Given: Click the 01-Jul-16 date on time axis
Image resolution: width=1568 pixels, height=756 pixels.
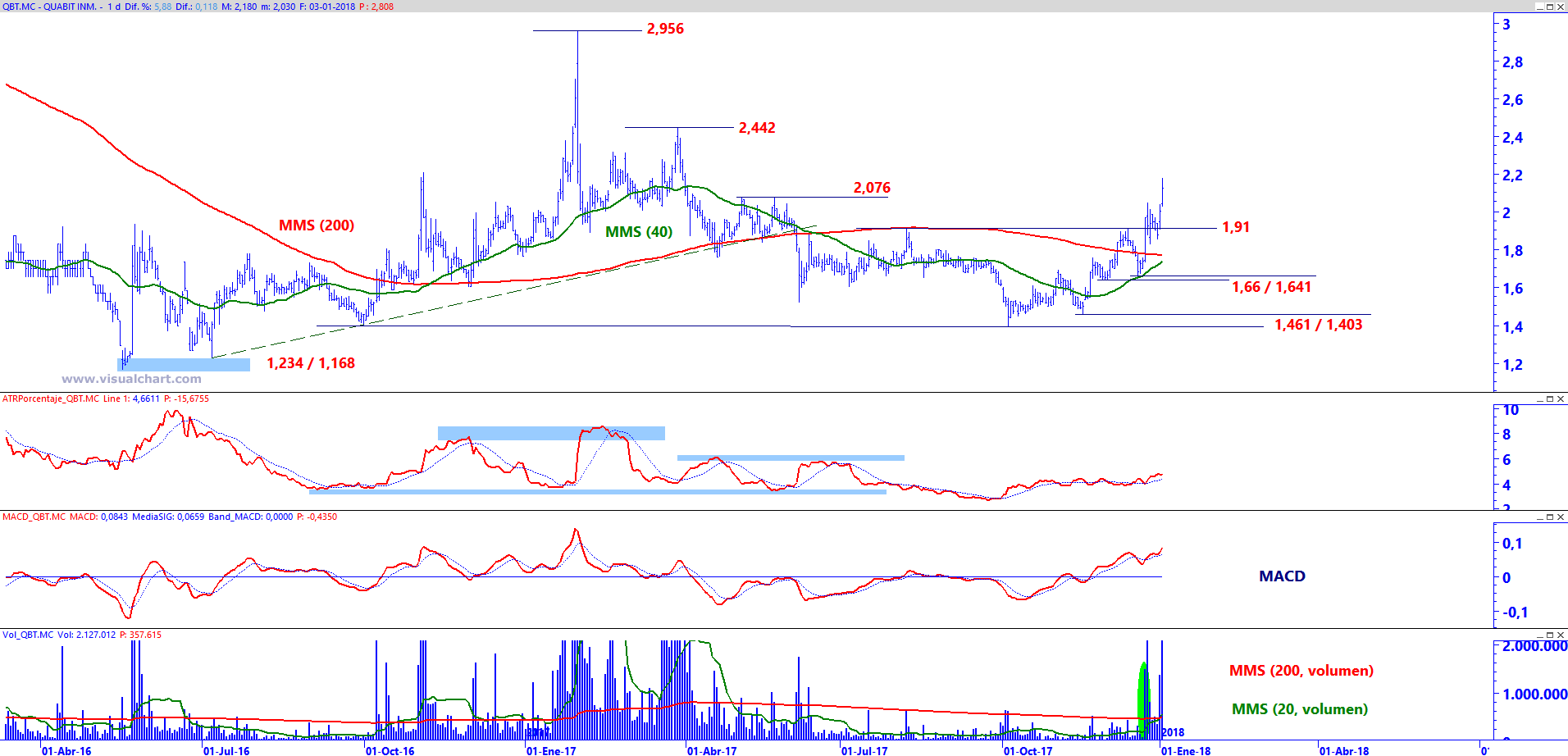Looking at the screenshot, I should coord(226,750).
